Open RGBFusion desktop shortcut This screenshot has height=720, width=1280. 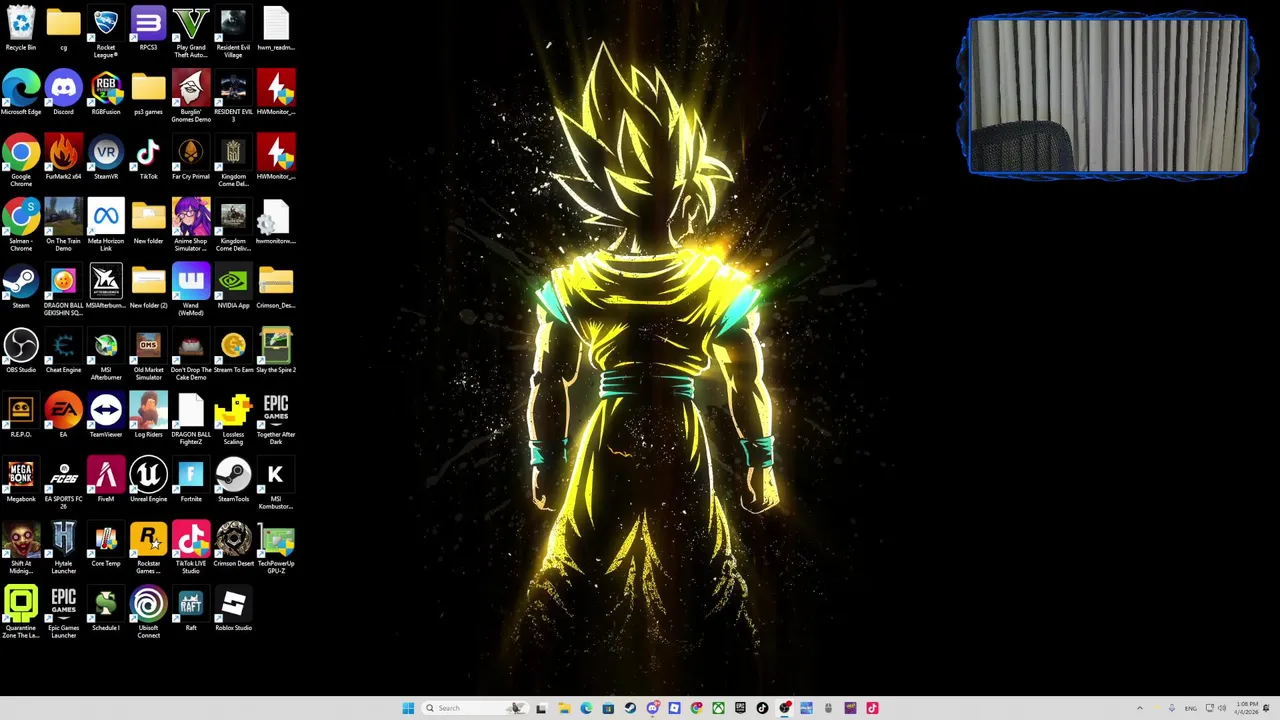106,93
